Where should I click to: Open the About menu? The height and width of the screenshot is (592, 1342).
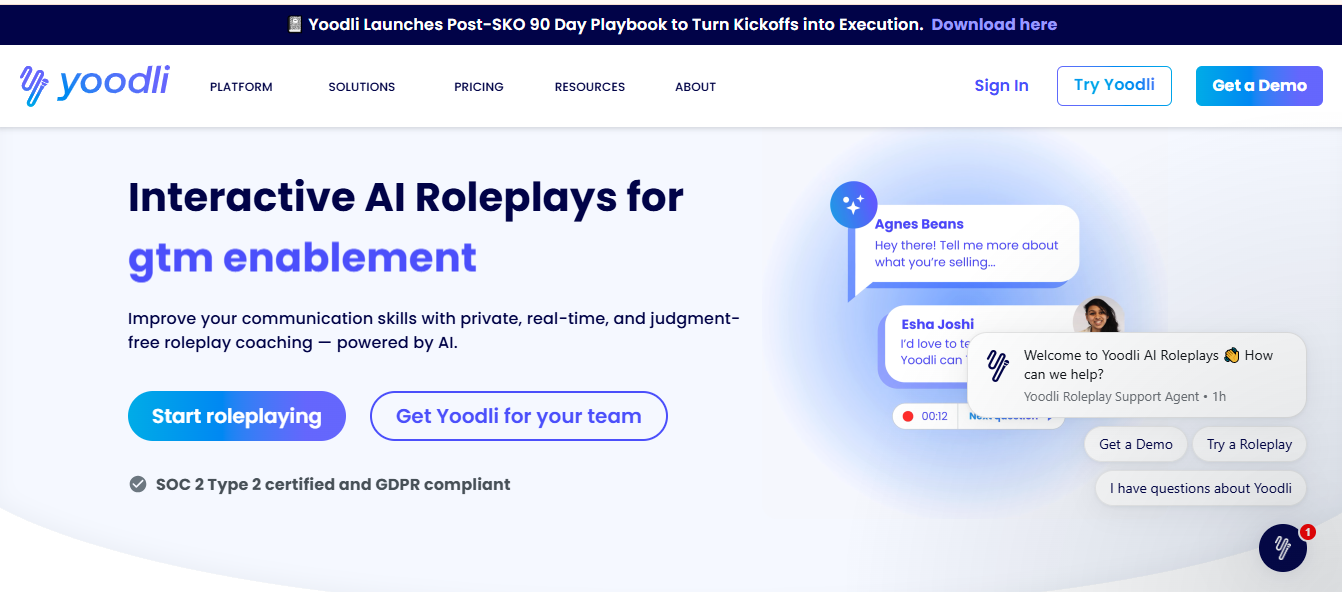tap(695, 87)
